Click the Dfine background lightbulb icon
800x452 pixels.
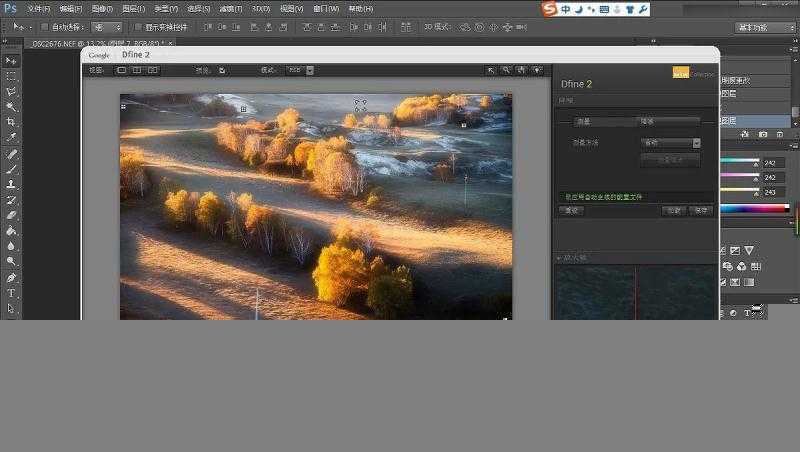(537, 70)
